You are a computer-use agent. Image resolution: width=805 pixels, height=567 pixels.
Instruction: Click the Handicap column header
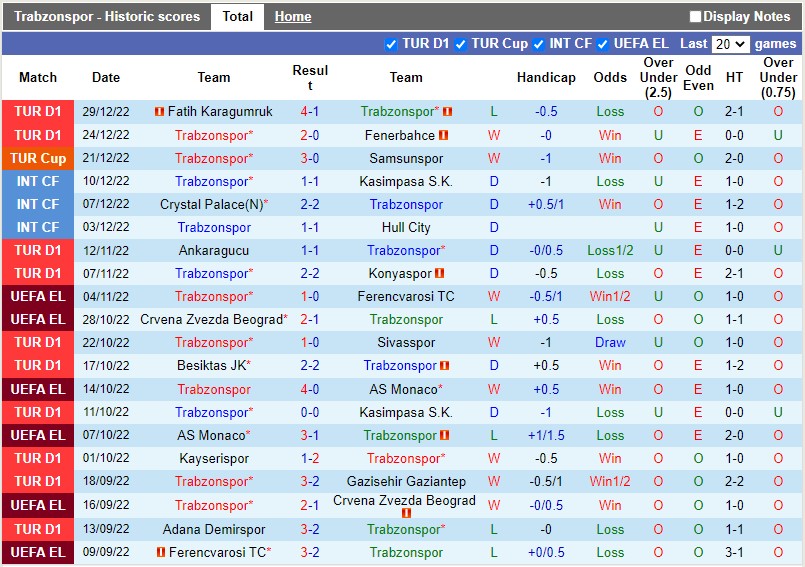tap(546, 78)
